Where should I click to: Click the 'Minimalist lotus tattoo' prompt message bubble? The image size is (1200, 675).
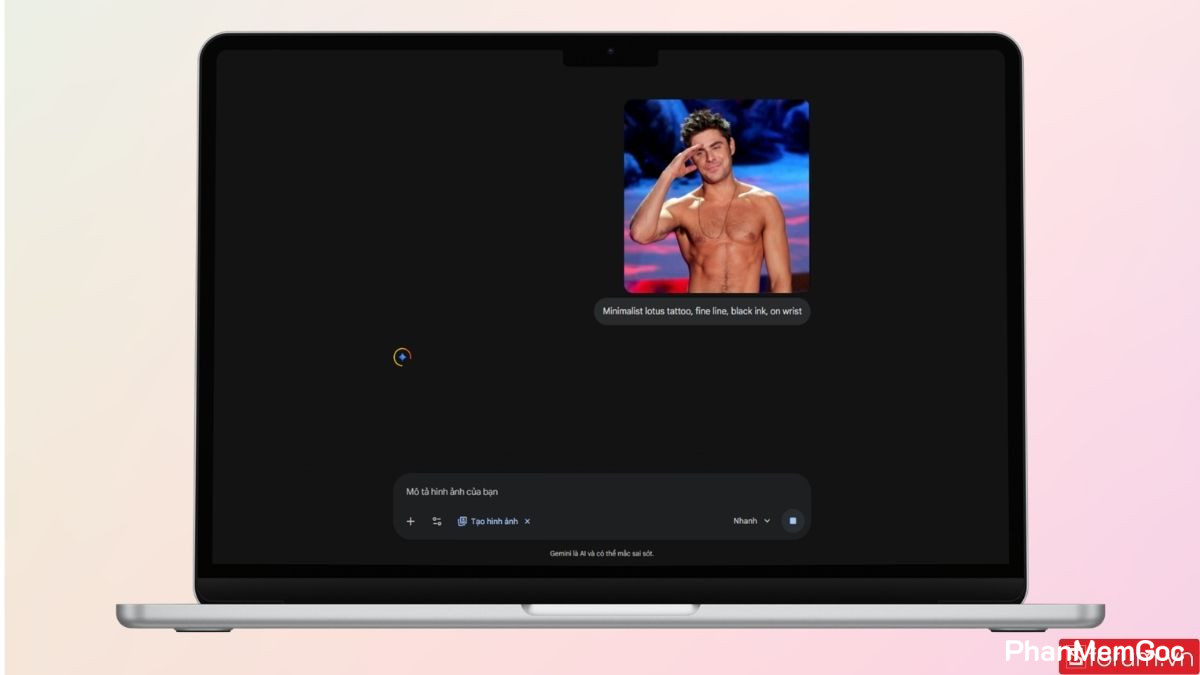point(702,311)
